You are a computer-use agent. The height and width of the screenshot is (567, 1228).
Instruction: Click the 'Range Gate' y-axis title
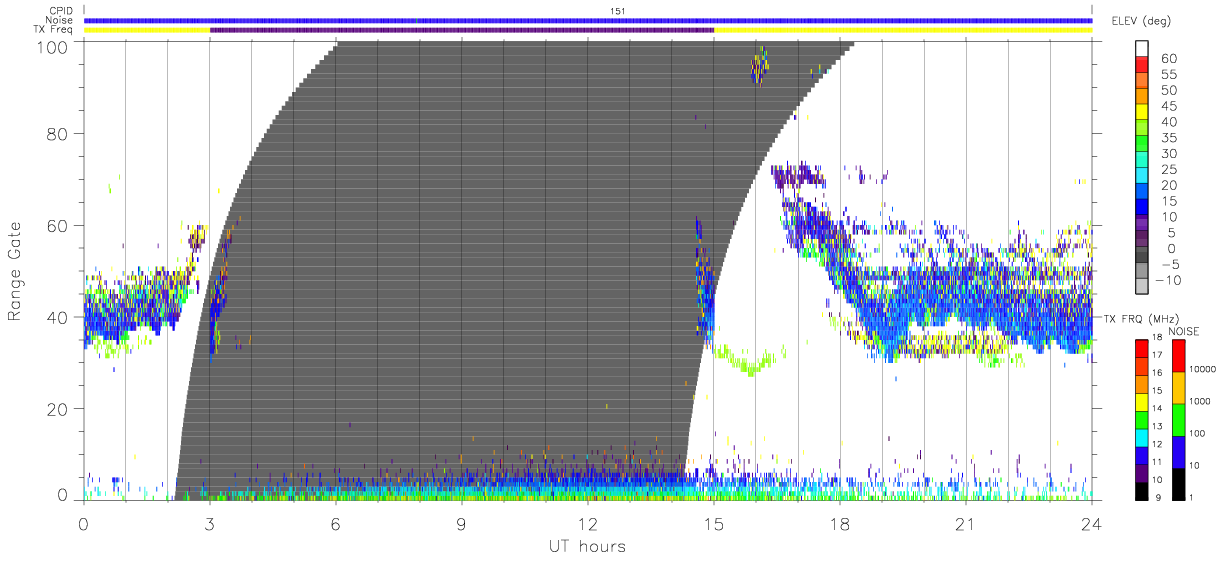click(16, 271)
